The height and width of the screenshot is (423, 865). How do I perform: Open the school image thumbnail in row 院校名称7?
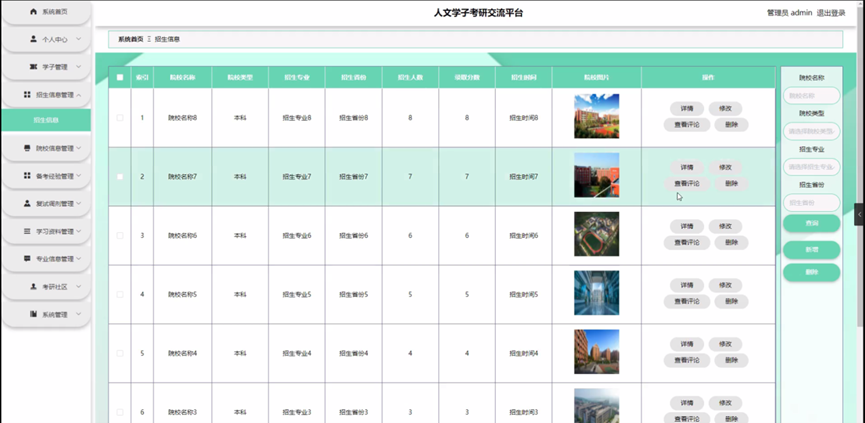click(x=596, y=175)
